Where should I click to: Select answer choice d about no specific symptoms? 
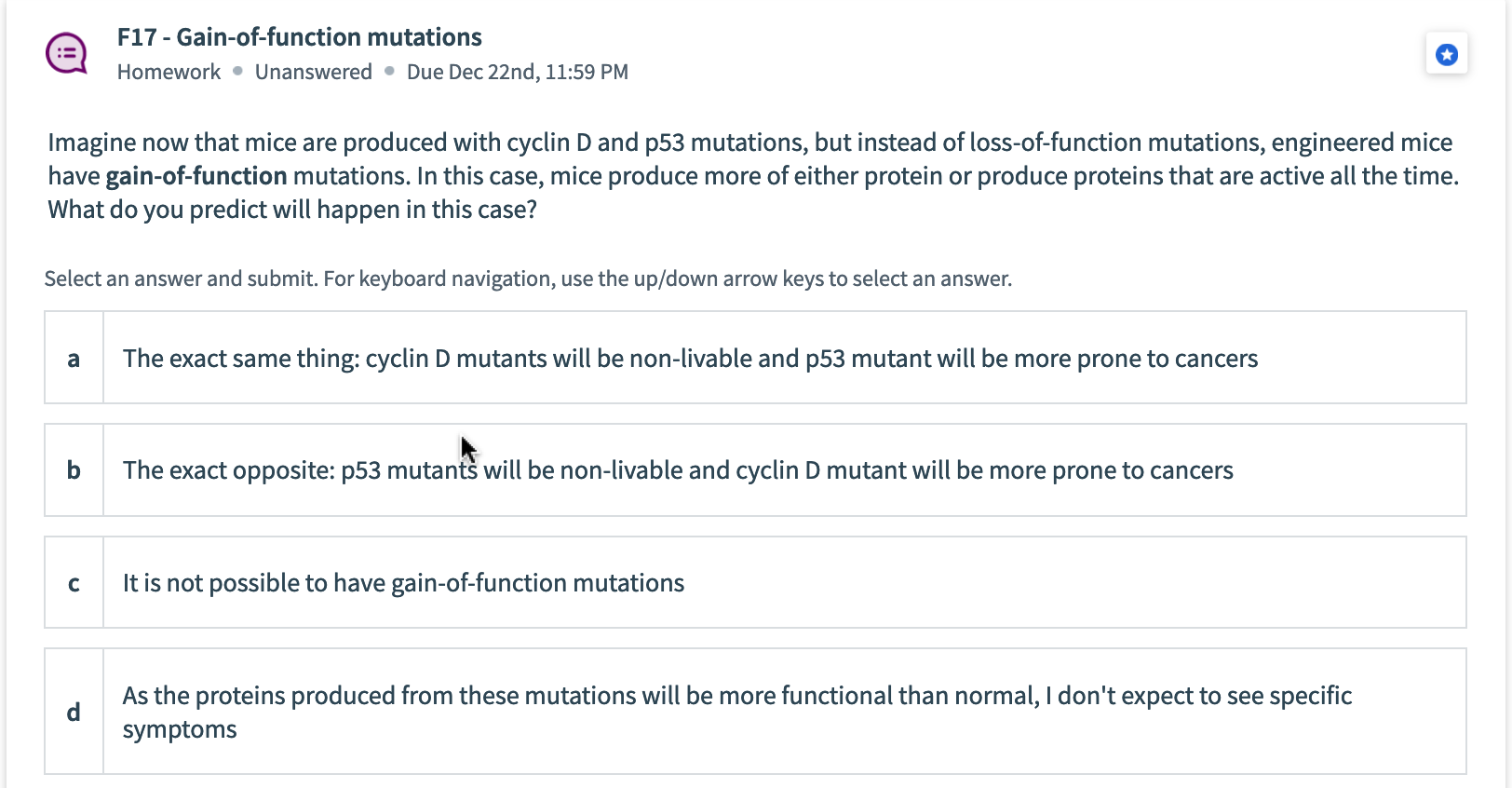(x=736, y=711)
